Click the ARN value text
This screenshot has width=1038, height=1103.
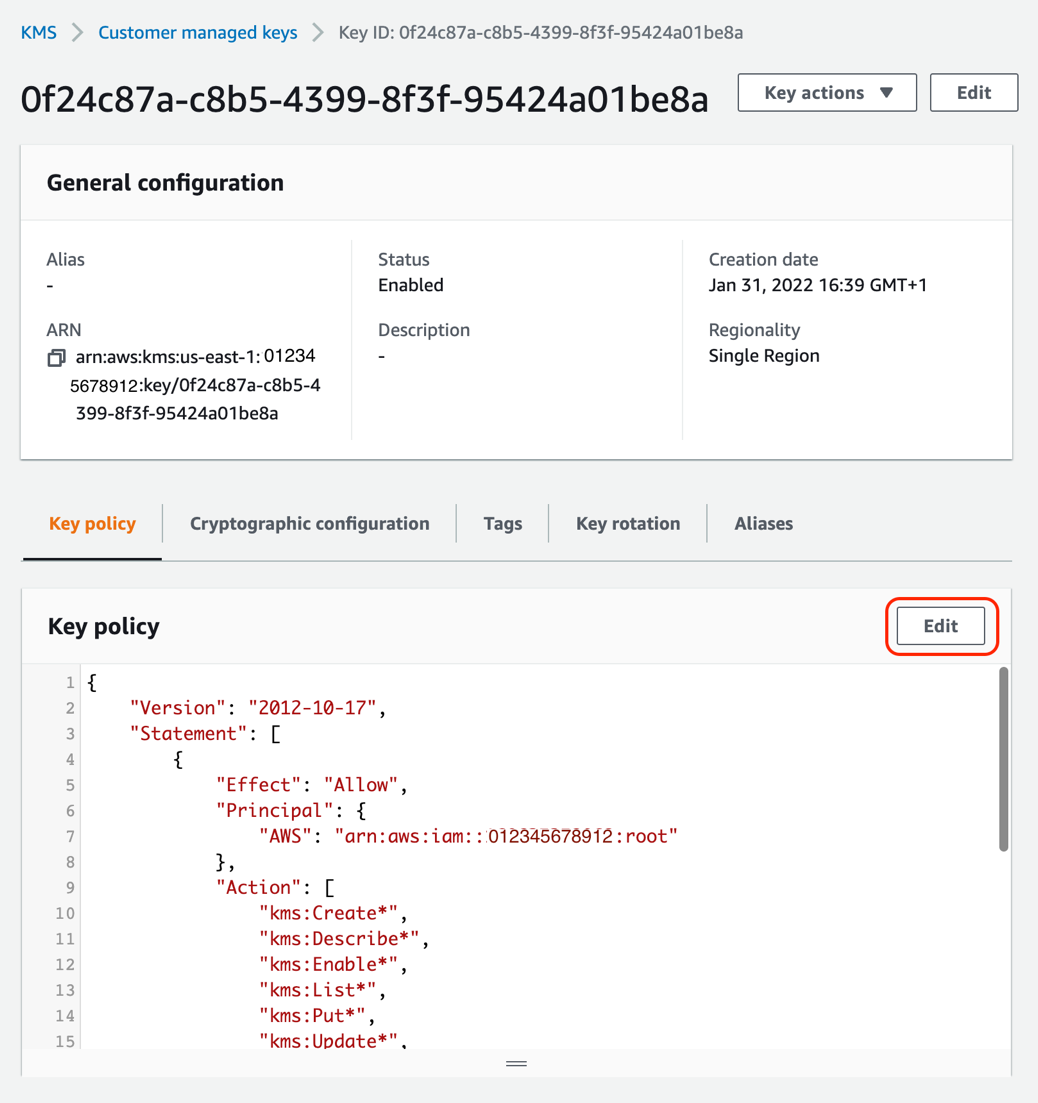(195, 385)
